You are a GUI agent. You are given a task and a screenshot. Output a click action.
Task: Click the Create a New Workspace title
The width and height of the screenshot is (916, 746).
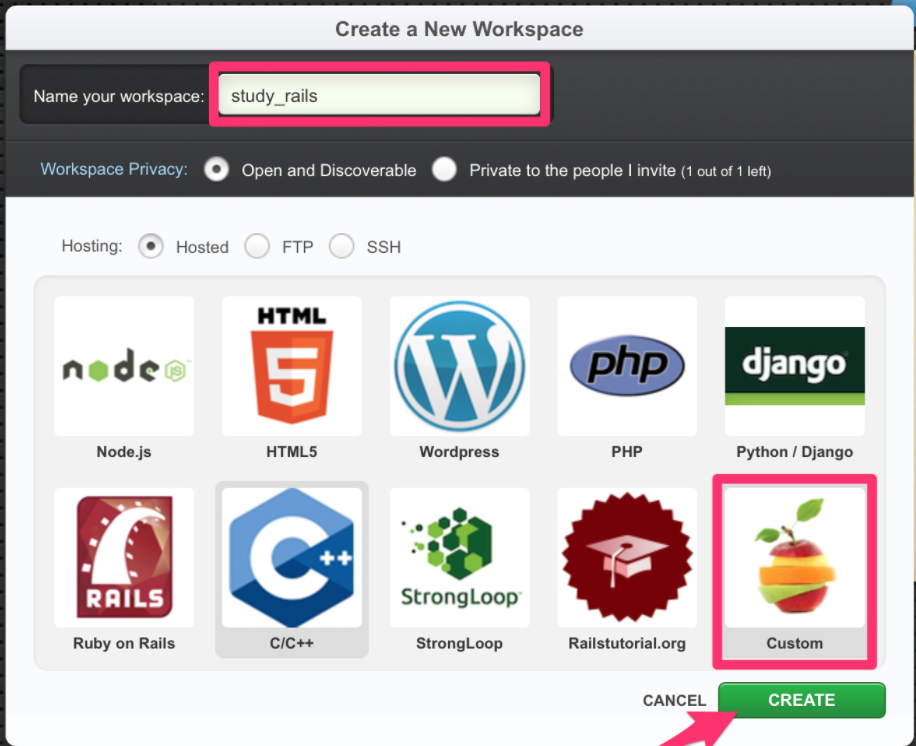tap(459, 29)
